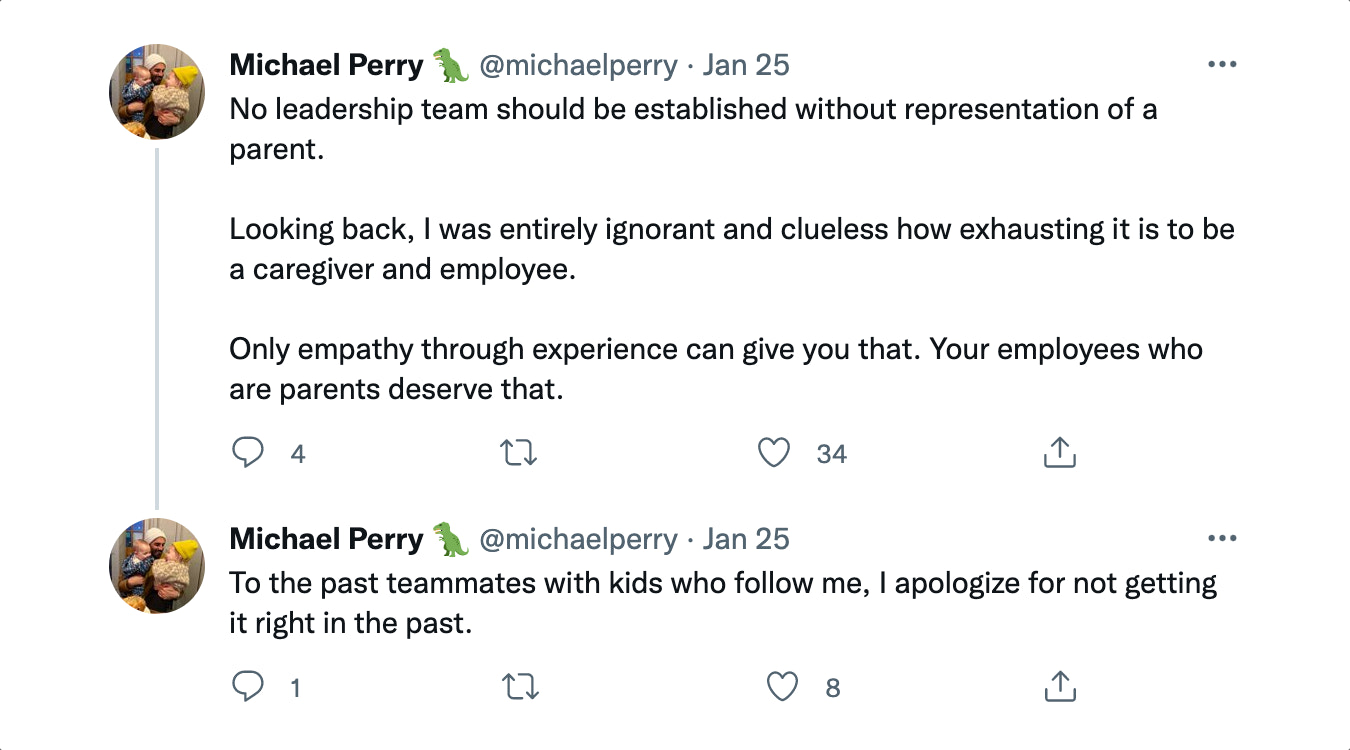Reply to the leadership team tweet
Viewport: 1350px width, 750px height.
pyautogui.click(x=248, y=454)
